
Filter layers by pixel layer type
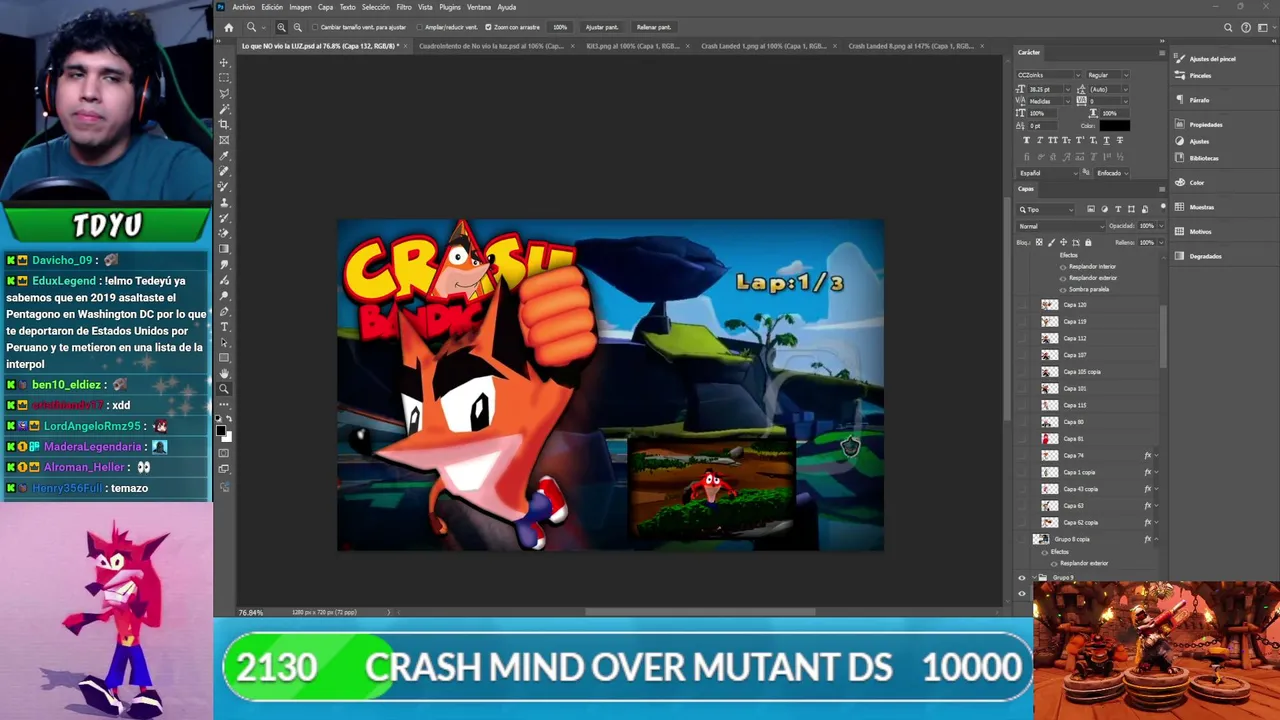click(1091, 209)
